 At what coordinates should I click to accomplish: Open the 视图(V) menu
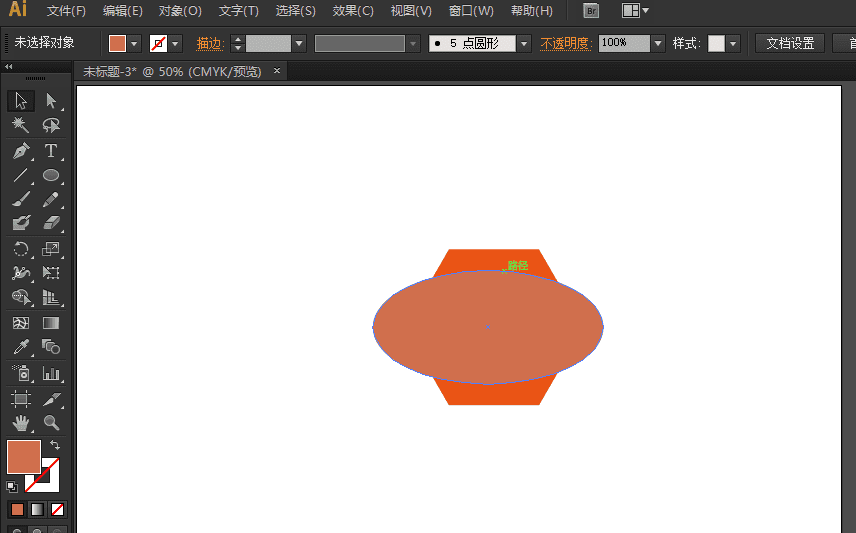point(411,11)
